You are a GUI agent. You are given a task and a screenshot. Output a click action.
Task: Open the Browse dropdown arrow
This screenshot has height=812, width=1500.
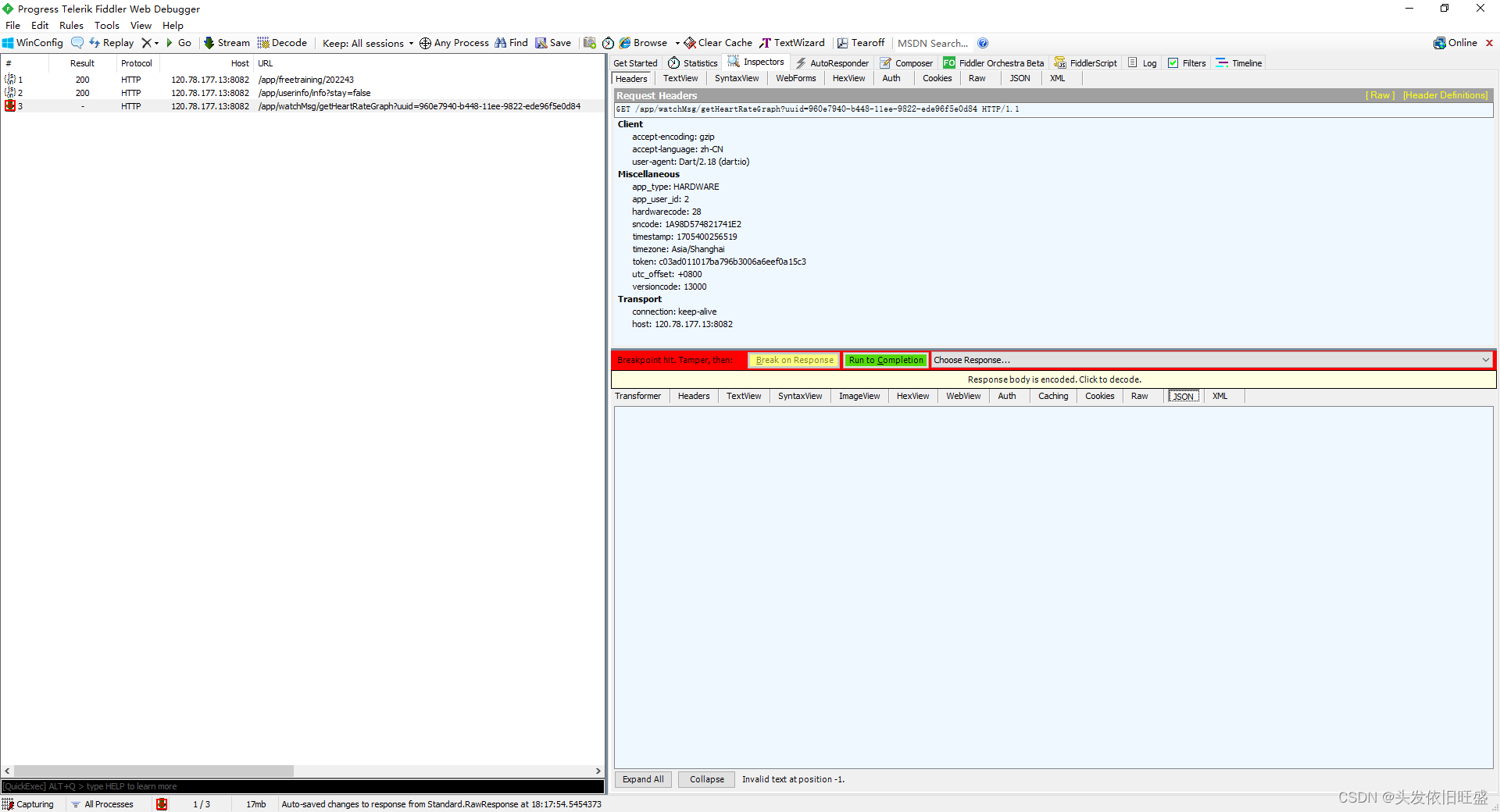(x=677, y=43)
